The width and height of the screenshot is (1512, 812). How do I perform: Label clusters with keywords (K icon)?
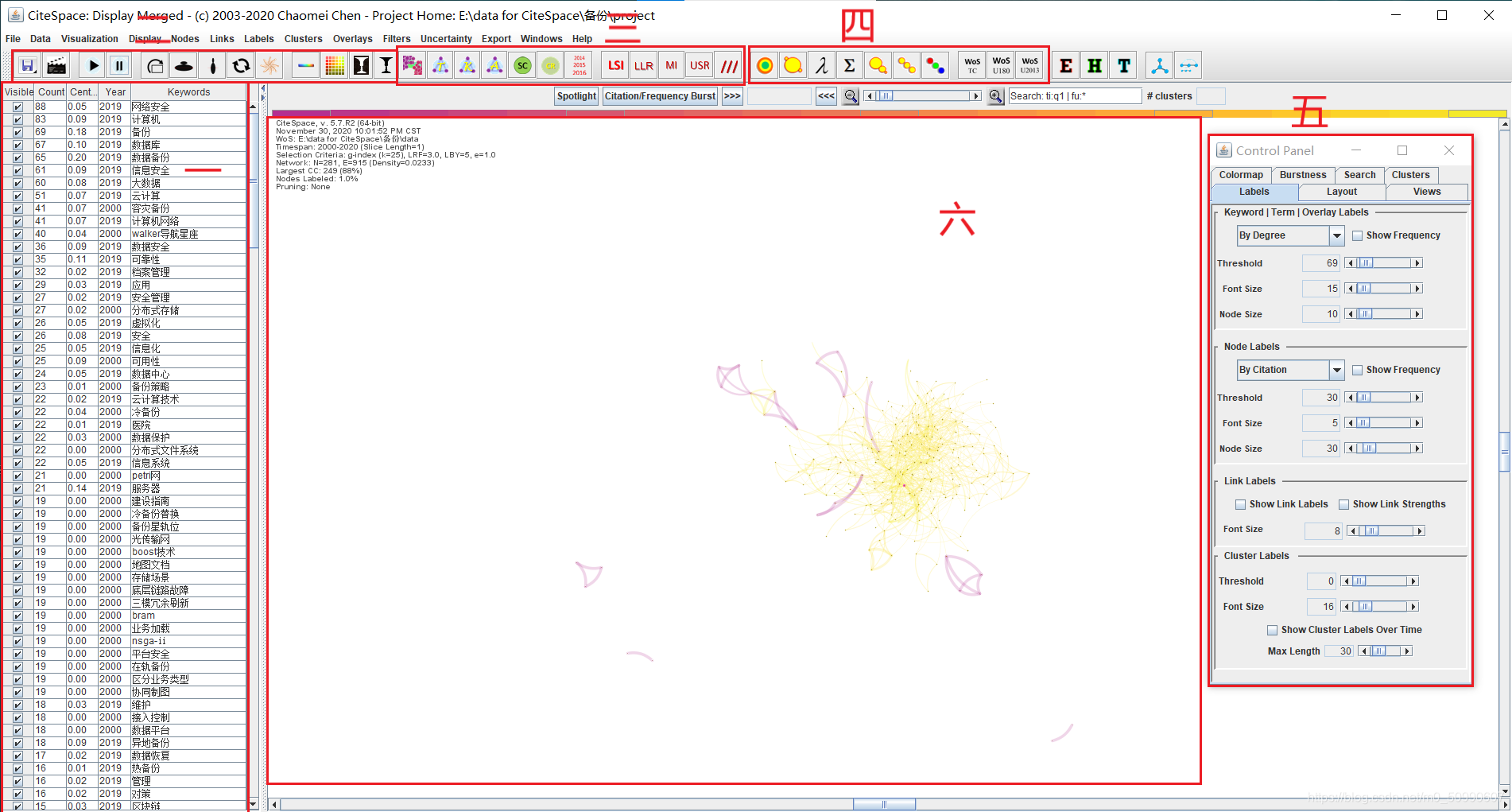[467, 66]
